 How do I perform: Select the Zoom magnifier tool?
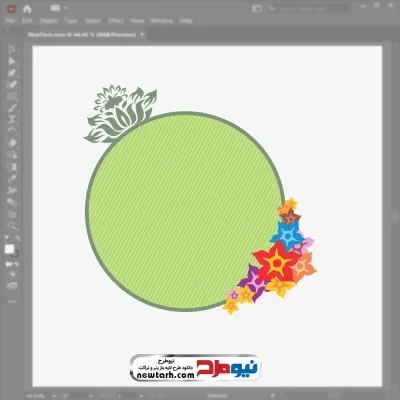pos(12,226)
